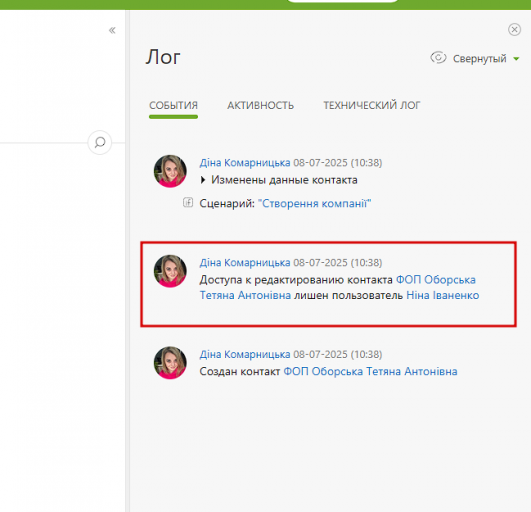Open ФОП Оборська Тетяна Антонівна link in the Доступа к редактированию entry
The image size is (531, 512).
[x=338, y=287]
